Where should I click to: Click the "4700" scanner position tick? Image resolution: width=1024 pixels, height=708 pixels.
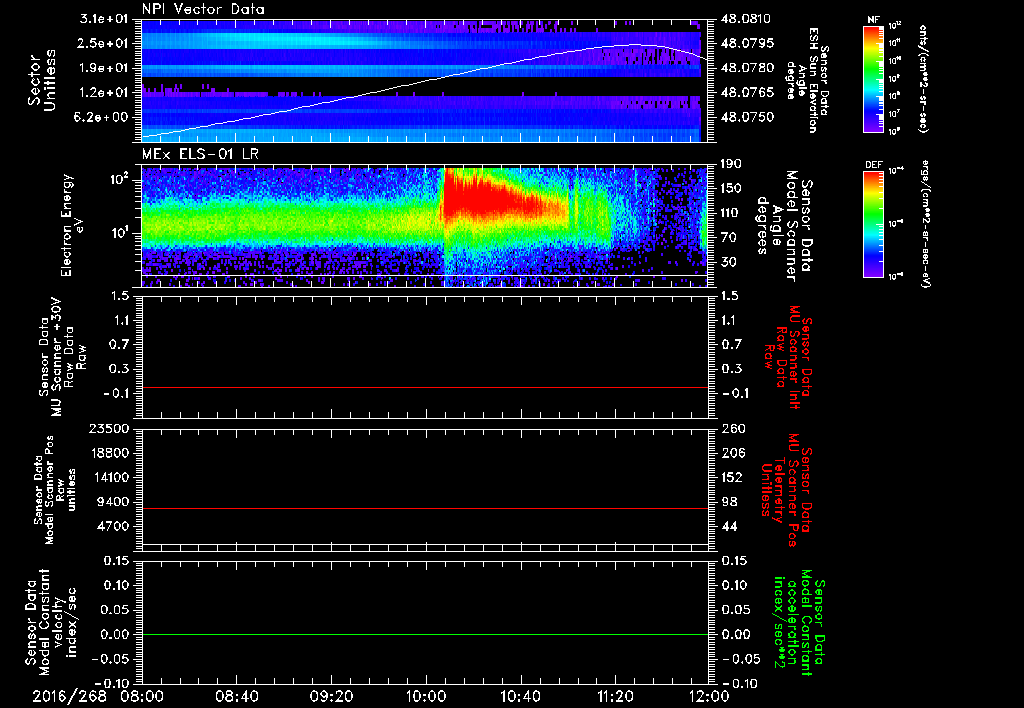point(114,526)
